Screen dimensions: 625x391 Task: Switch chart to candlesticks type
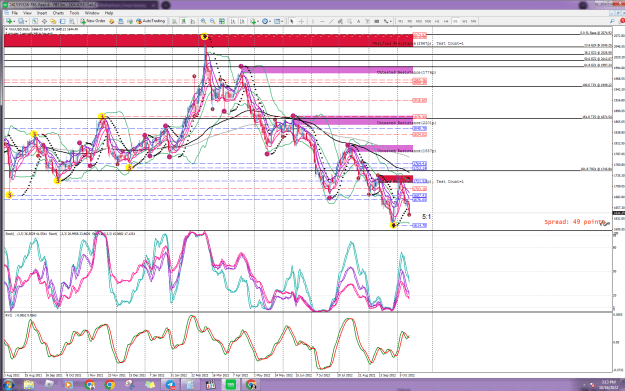[x=184, y=21]
